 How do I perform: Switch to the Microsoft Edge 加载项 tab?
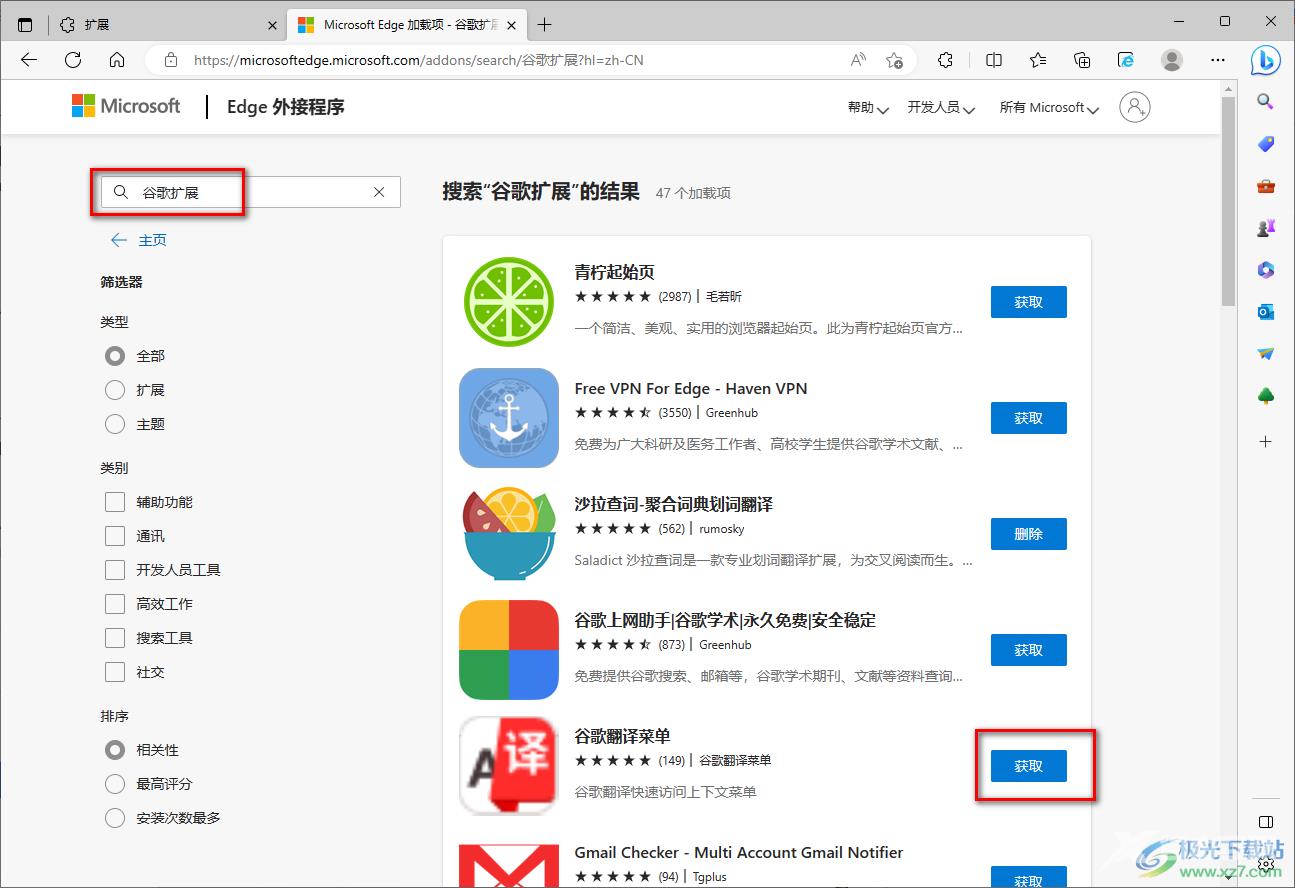pyautogui.click(x=407, y=24)
